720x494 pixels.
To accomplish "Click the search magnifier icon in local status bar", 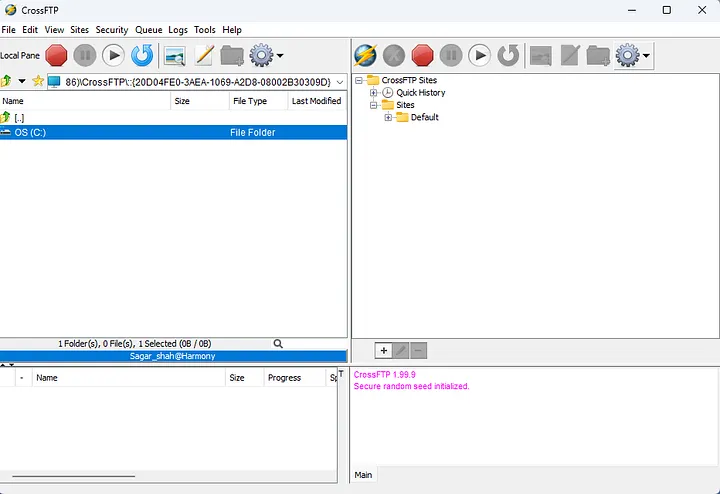I will pos(278,344).
